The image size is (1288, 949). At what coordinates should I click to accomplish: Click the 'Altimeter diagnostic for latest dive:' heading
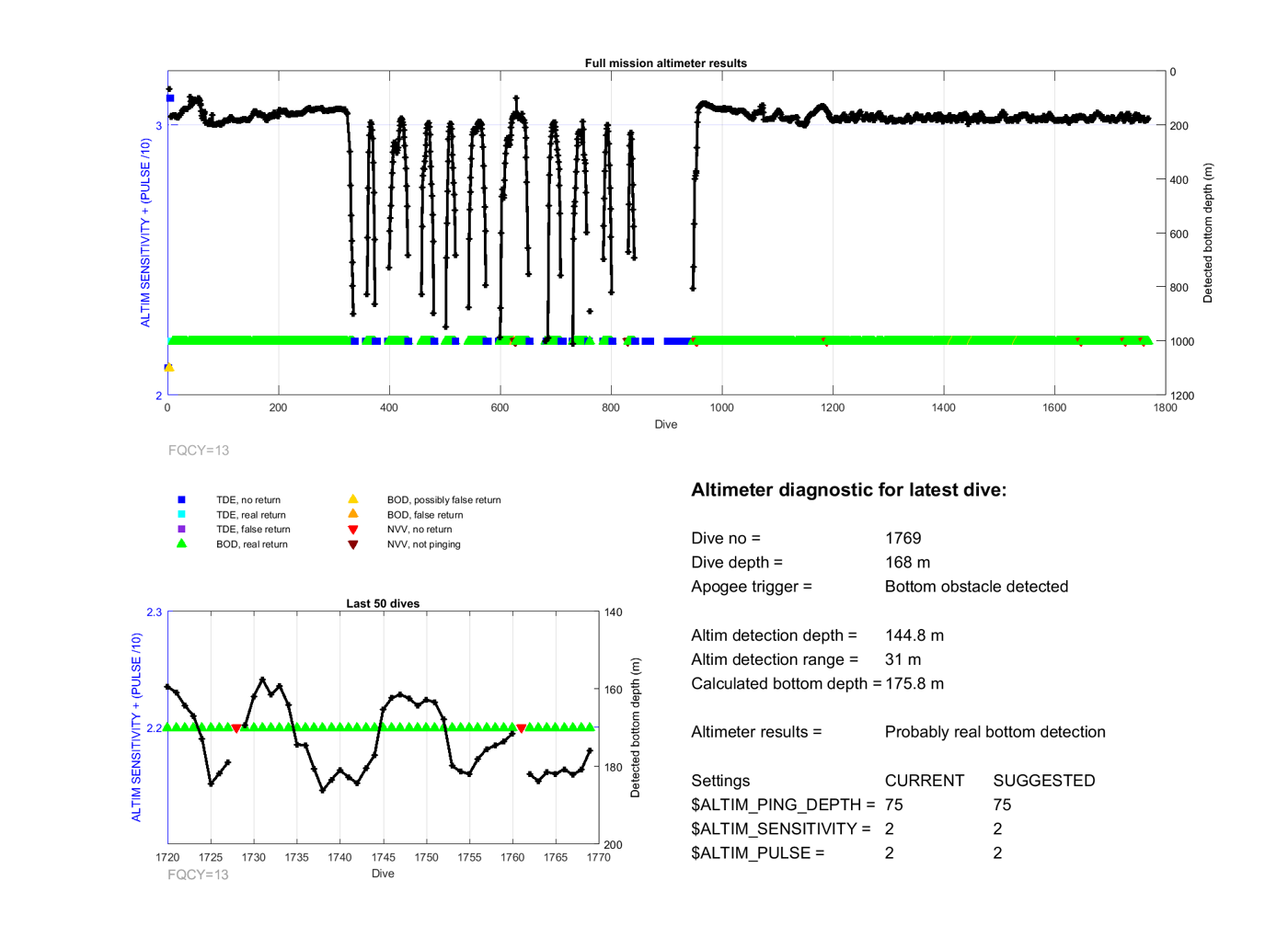[848, 490]
